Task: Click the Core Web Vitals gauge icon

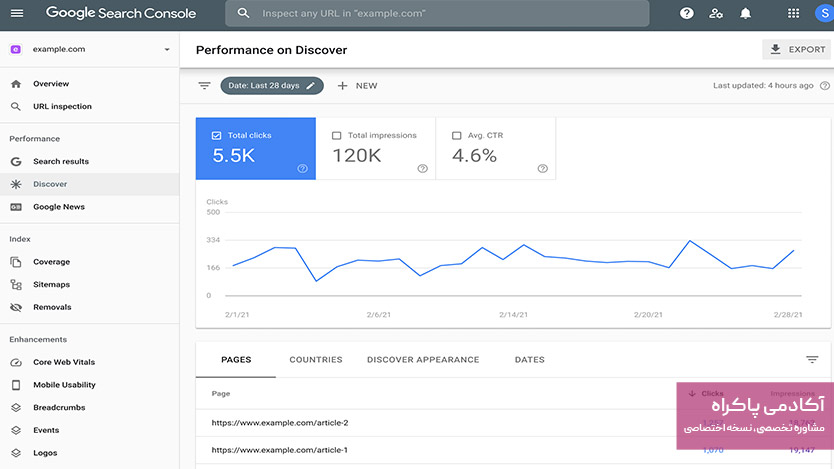Action: click(16, 362)
